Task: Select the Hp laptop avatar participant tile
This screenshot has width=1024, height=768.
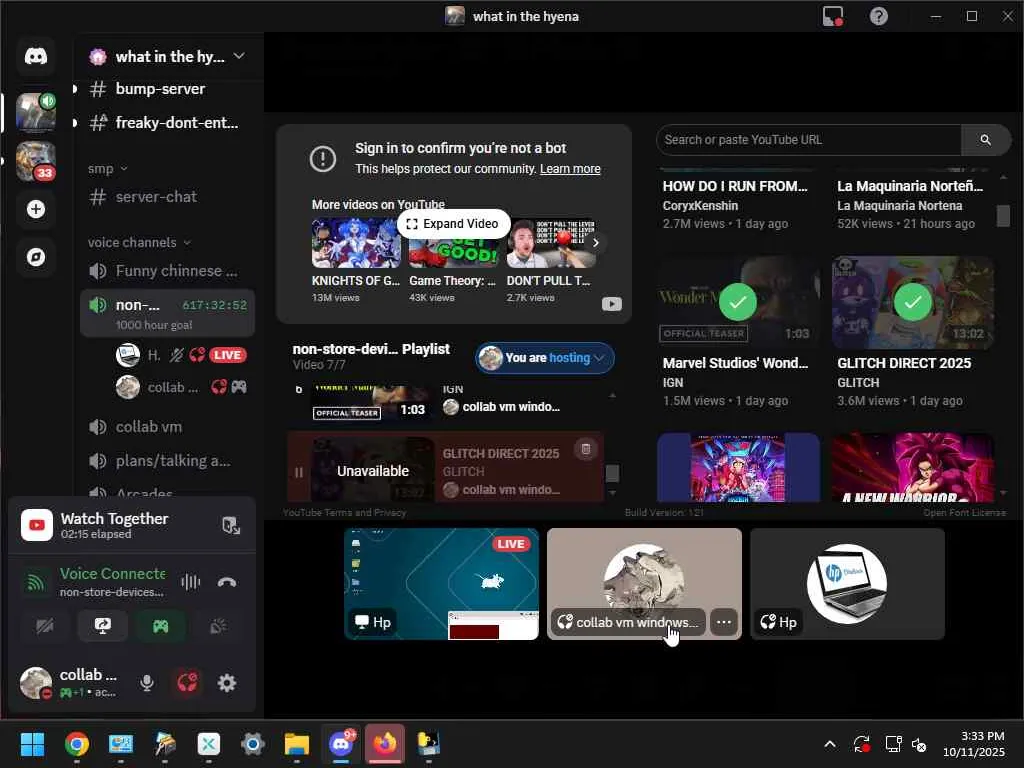Action: pyautogui.click(x=847, y=584)
